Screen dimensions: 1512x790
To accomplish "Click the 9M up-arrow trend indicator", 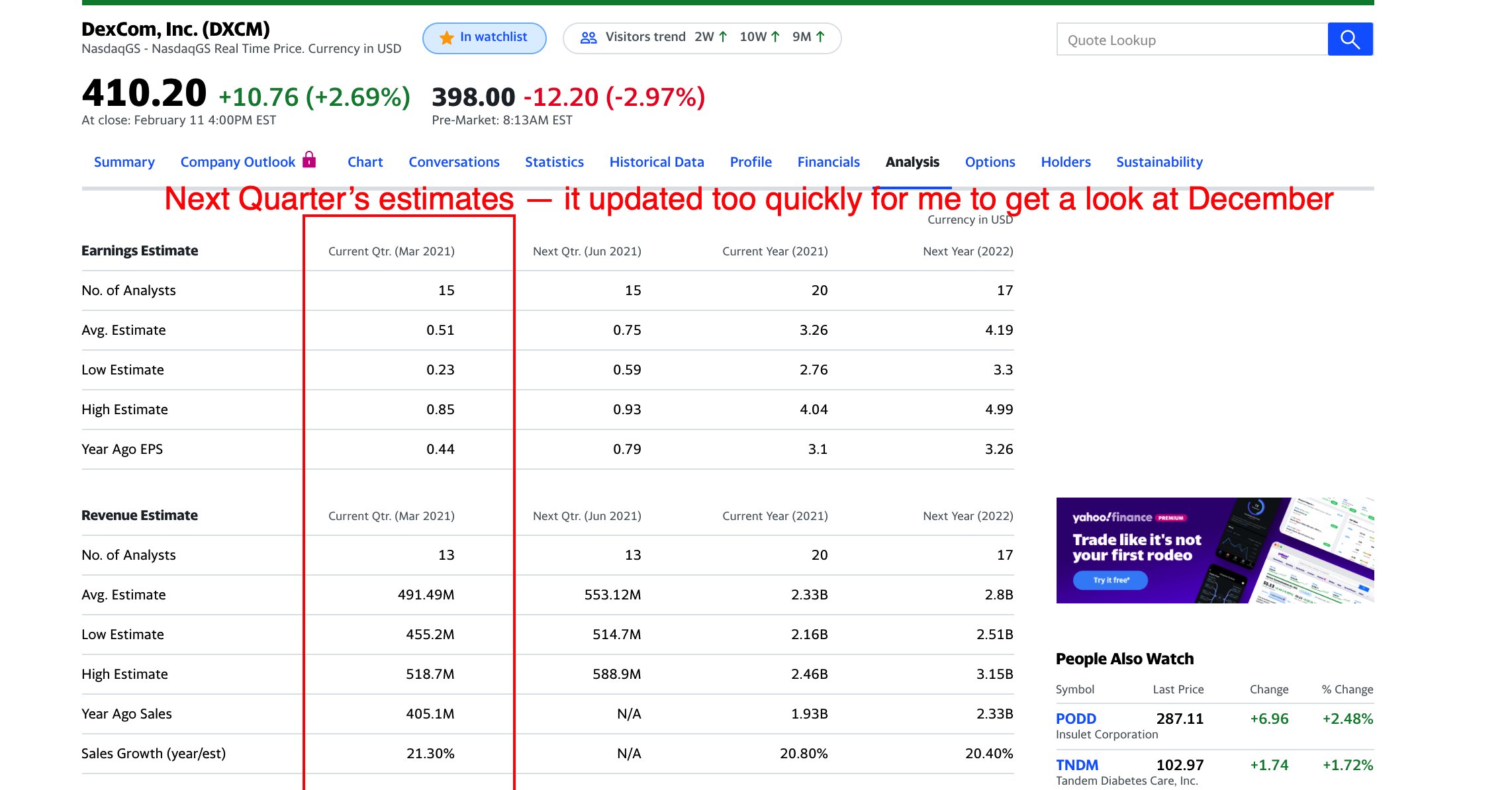I will [x=820, y=37].
